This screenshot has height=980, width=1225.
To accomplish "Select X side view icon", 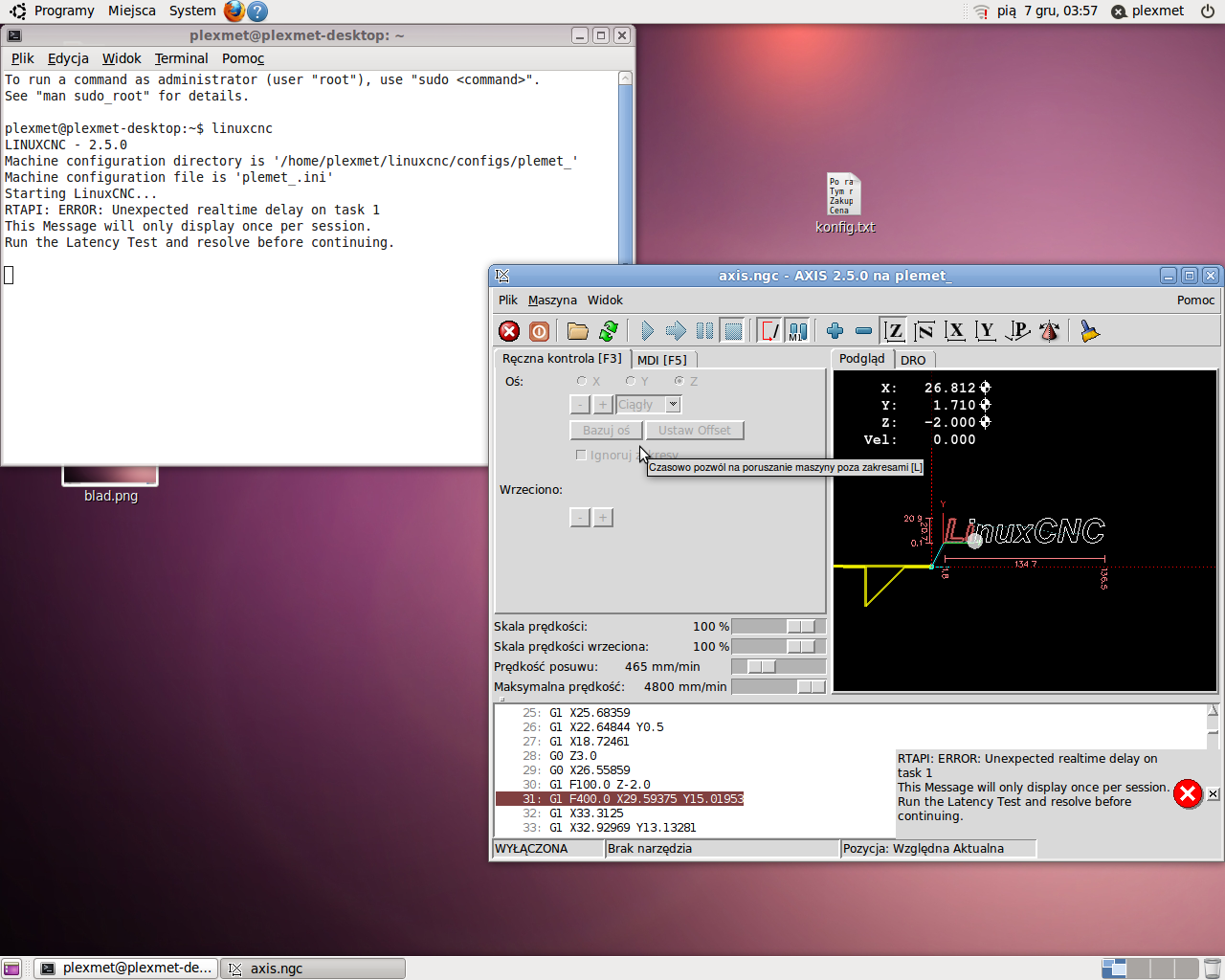I will [x=955, y=331].
